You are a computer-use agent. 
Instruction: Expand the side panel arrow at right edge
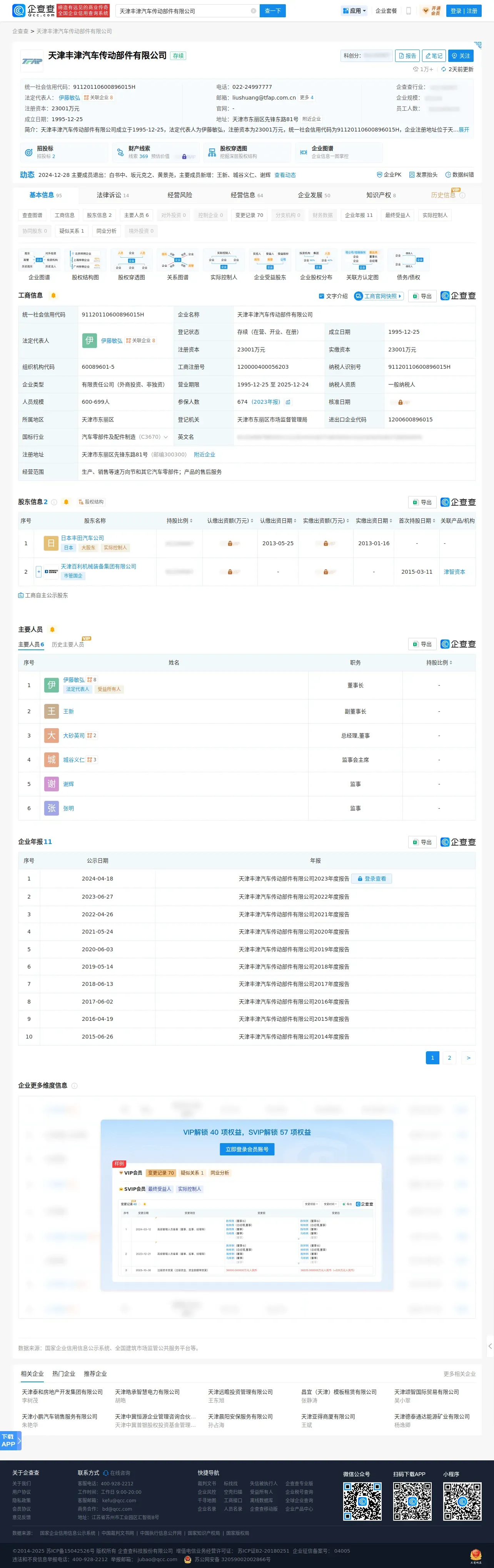tap(490, 1346)
